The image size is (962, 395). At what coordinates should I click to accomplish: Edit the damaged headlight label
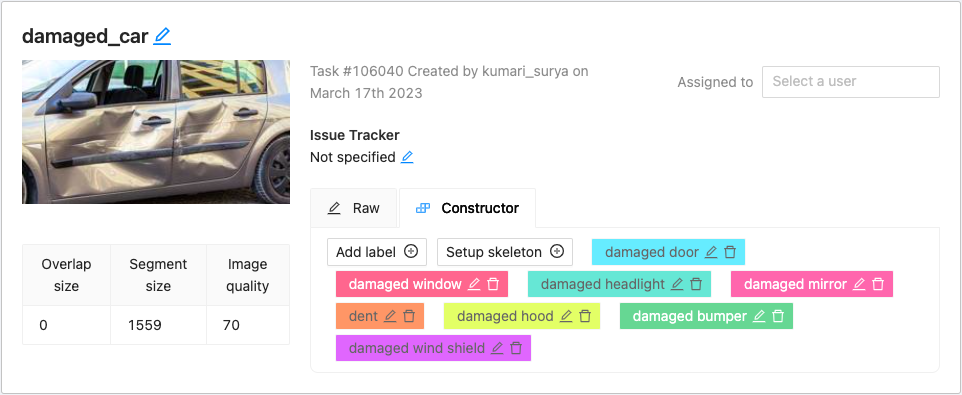677,284
